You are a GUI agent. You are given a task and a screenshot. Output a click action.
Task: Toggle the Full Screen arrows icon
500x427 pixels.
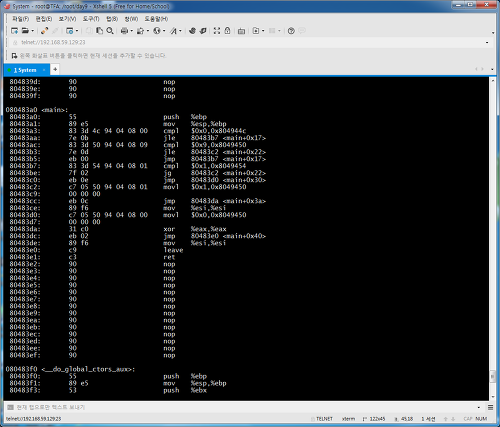(217, 31)
